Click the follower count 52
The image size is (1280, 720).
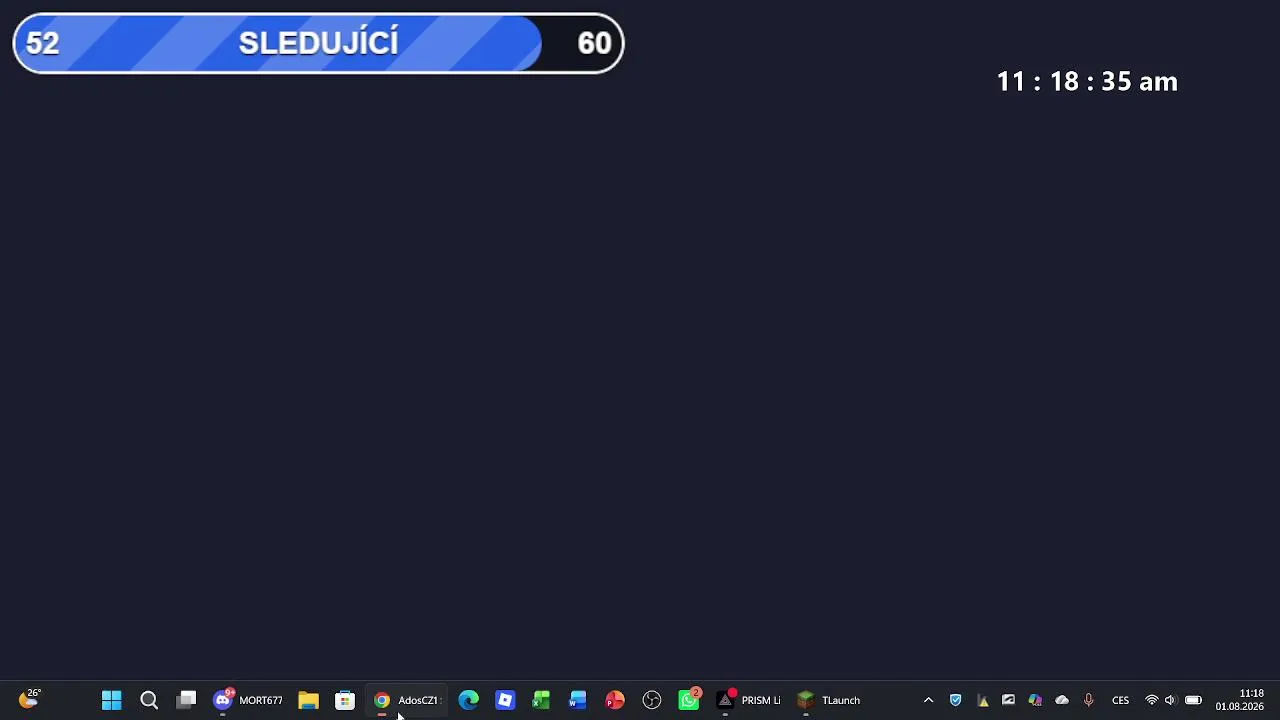tap(42, 43)
